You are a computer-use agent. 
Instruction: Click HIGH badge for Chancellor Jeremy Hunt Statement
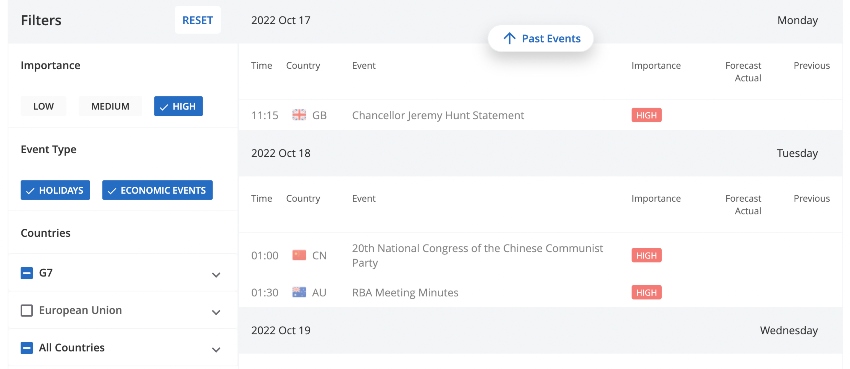[646, 115]
